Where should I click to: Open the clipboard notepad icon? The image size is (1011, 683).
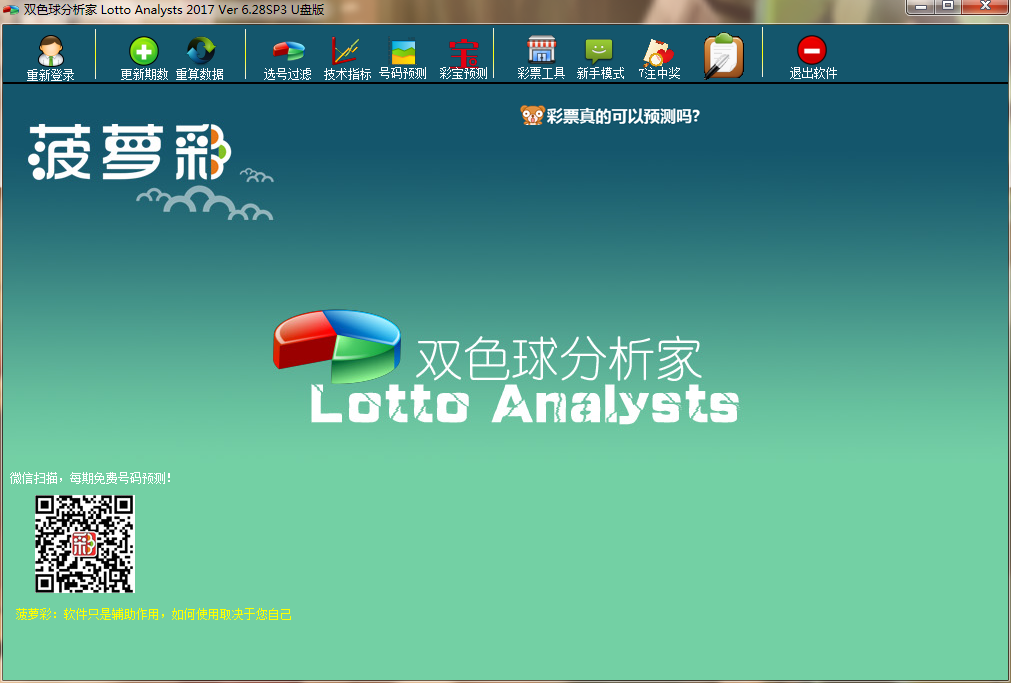(722, 56)
